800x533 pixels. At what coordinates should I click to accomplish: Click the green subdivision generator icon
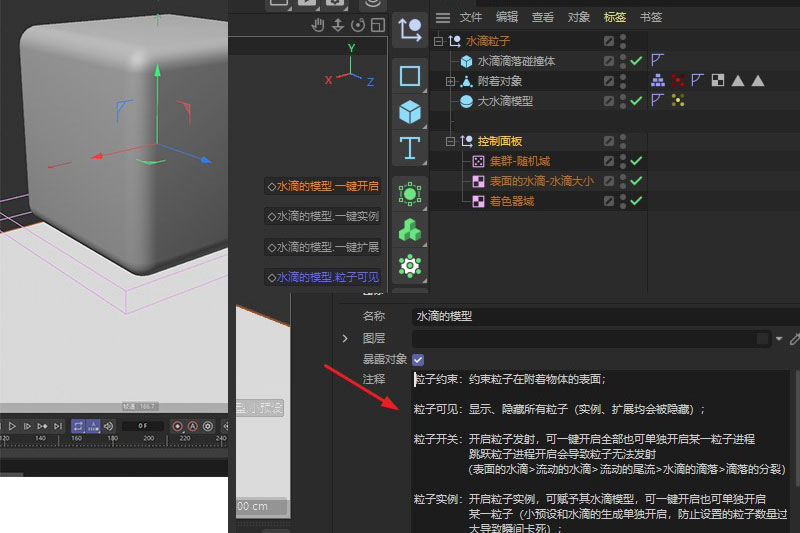click(410, 194)
